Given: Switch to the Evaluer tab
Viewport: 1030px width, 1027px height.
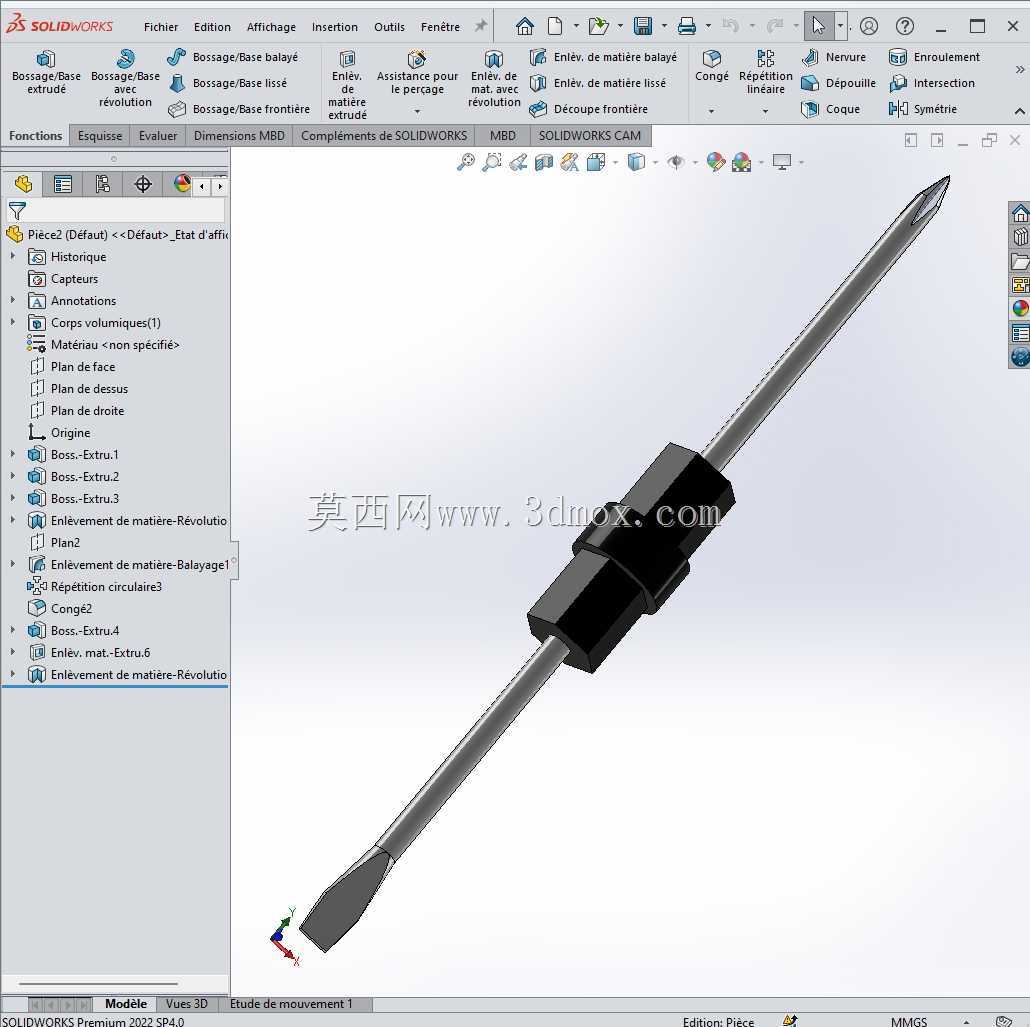Looking at the screenshot, I should click(x=158, y=135).
